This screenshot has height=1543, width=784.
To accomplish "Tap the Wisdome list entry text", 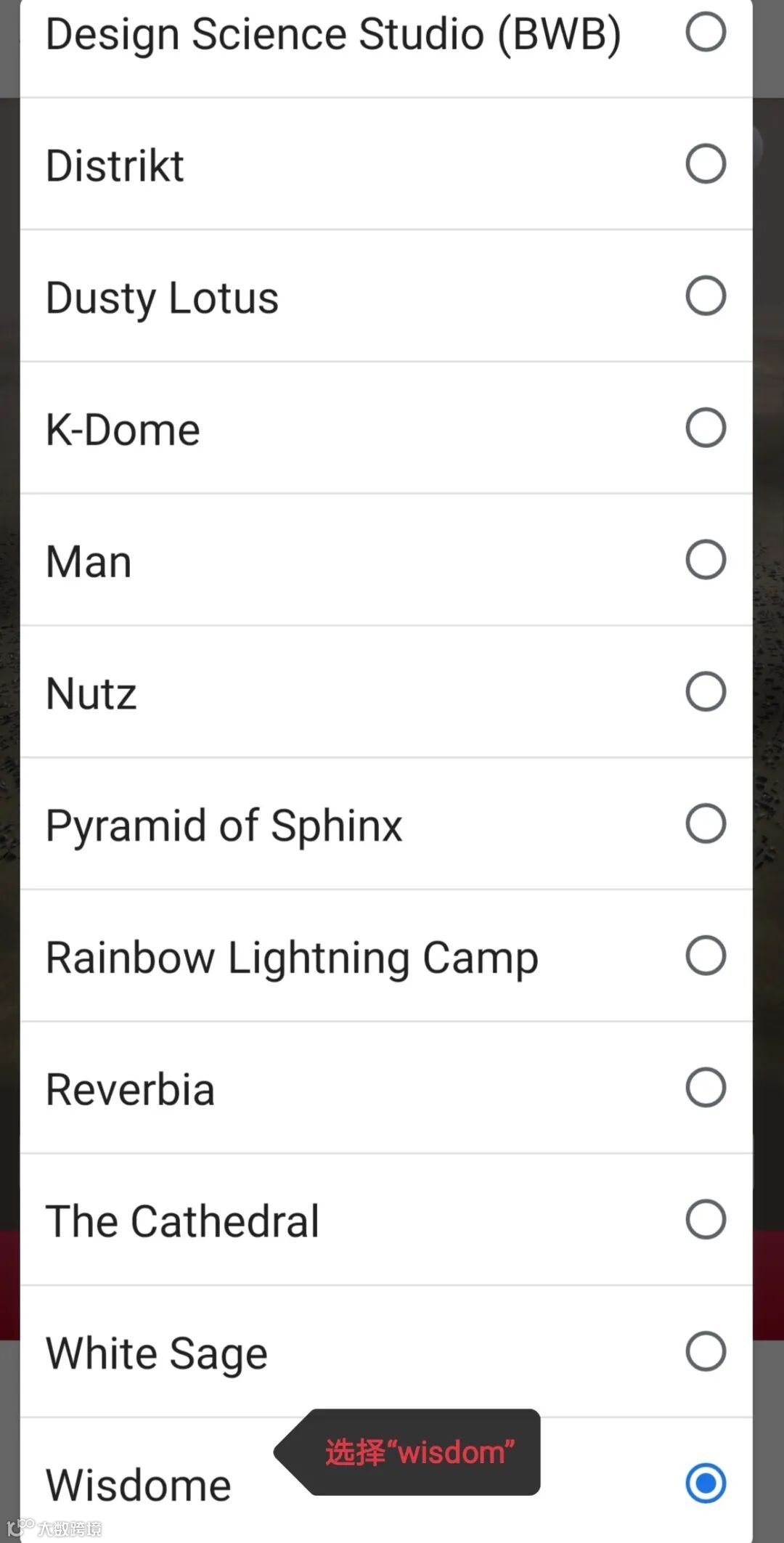I will click(138, 1486).
